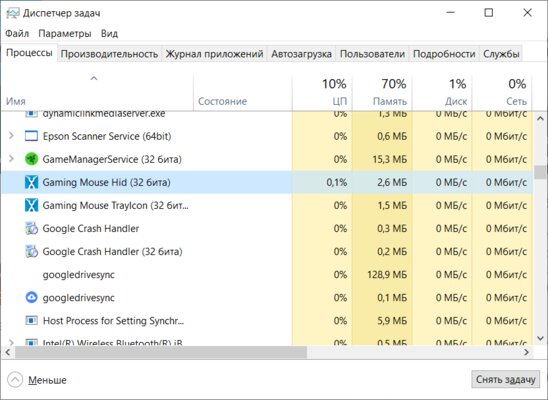Click the Task Manager title bar icon
The image size is (548, 400).
click(x=13, y=13)
